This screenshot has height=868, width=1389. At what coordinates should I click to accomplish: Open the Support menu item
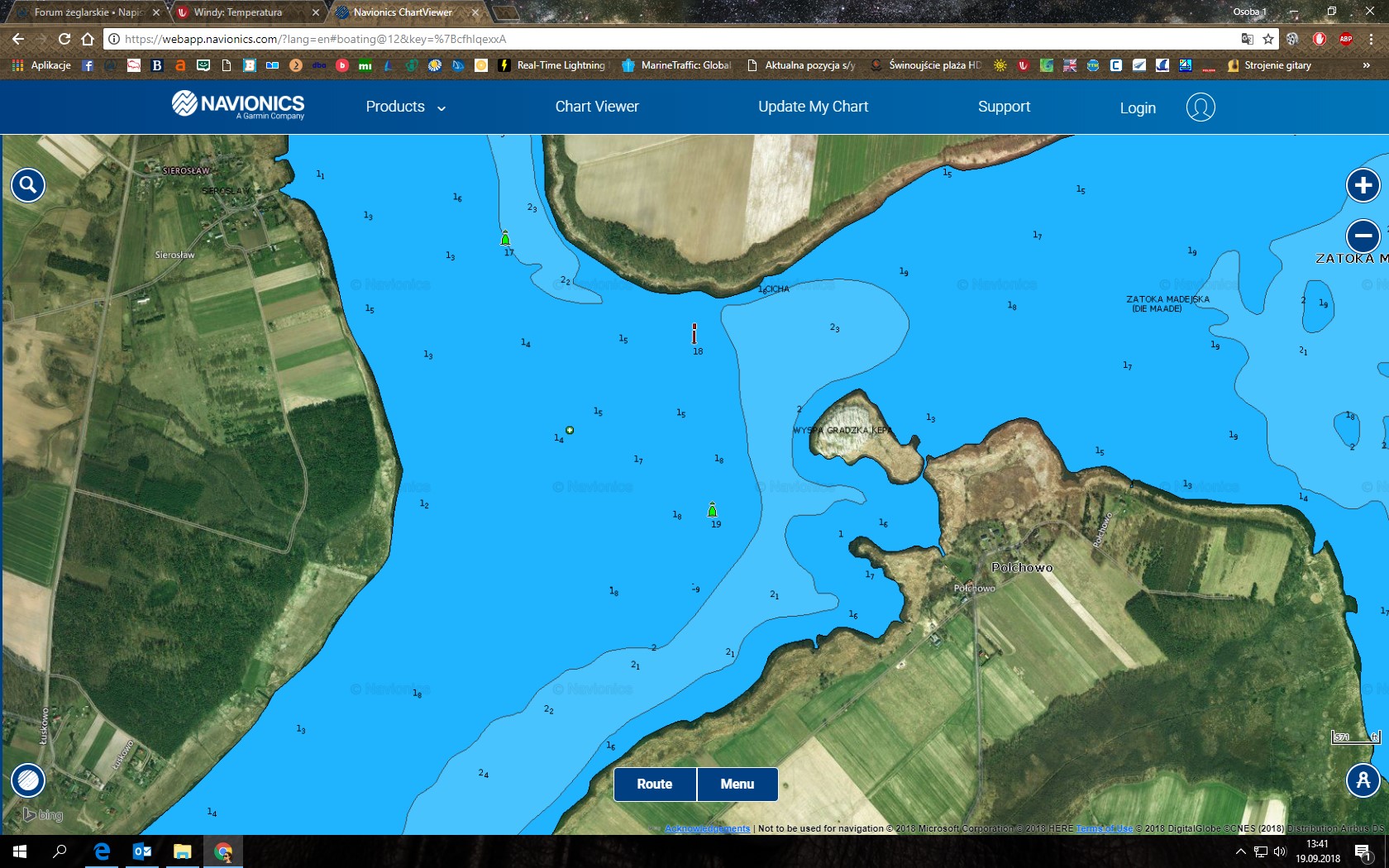click(1004, 107)
